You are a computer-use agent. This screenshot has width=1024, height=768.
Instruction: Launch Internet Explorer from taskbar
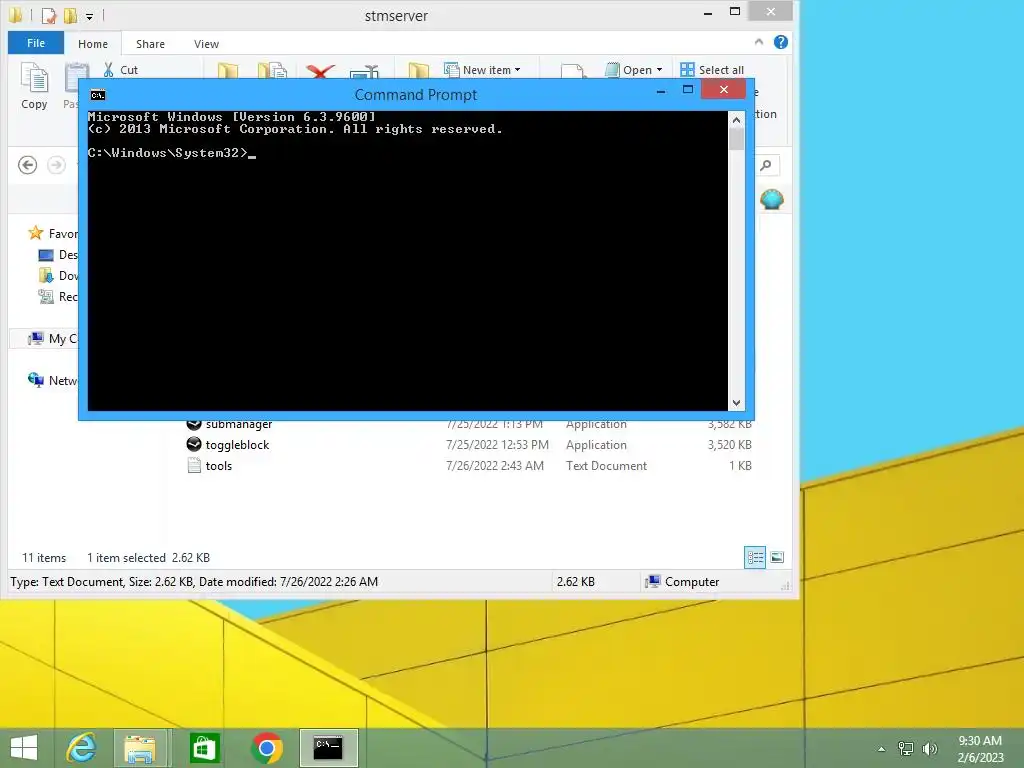(x=82, y=748)
